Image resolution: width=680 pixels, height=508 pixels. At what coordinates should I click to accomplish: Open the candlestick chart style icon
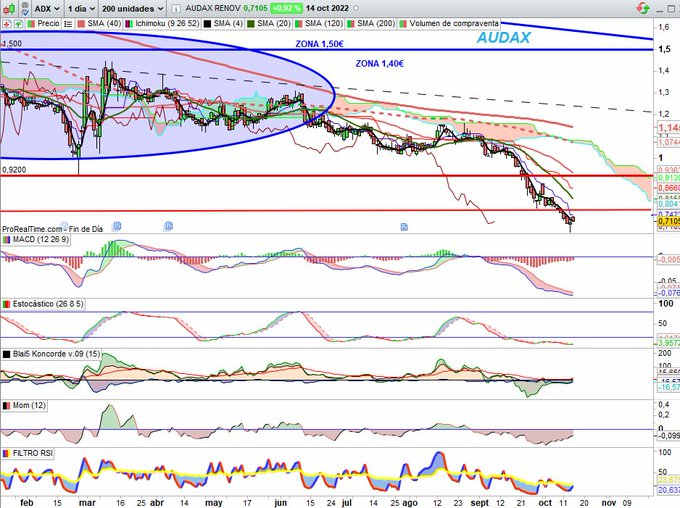click(x=10, y=8)
